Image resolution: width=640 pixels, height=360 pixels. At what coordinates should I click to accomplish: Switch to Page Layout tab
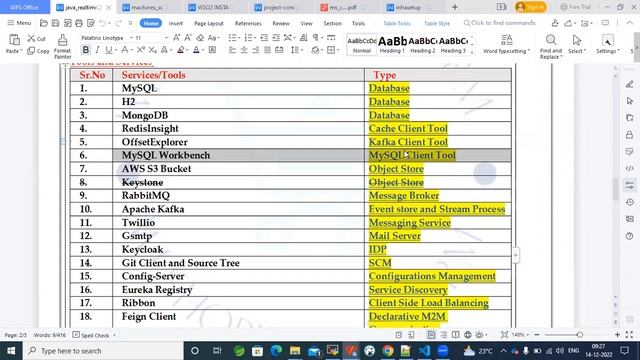coord(209,23)
